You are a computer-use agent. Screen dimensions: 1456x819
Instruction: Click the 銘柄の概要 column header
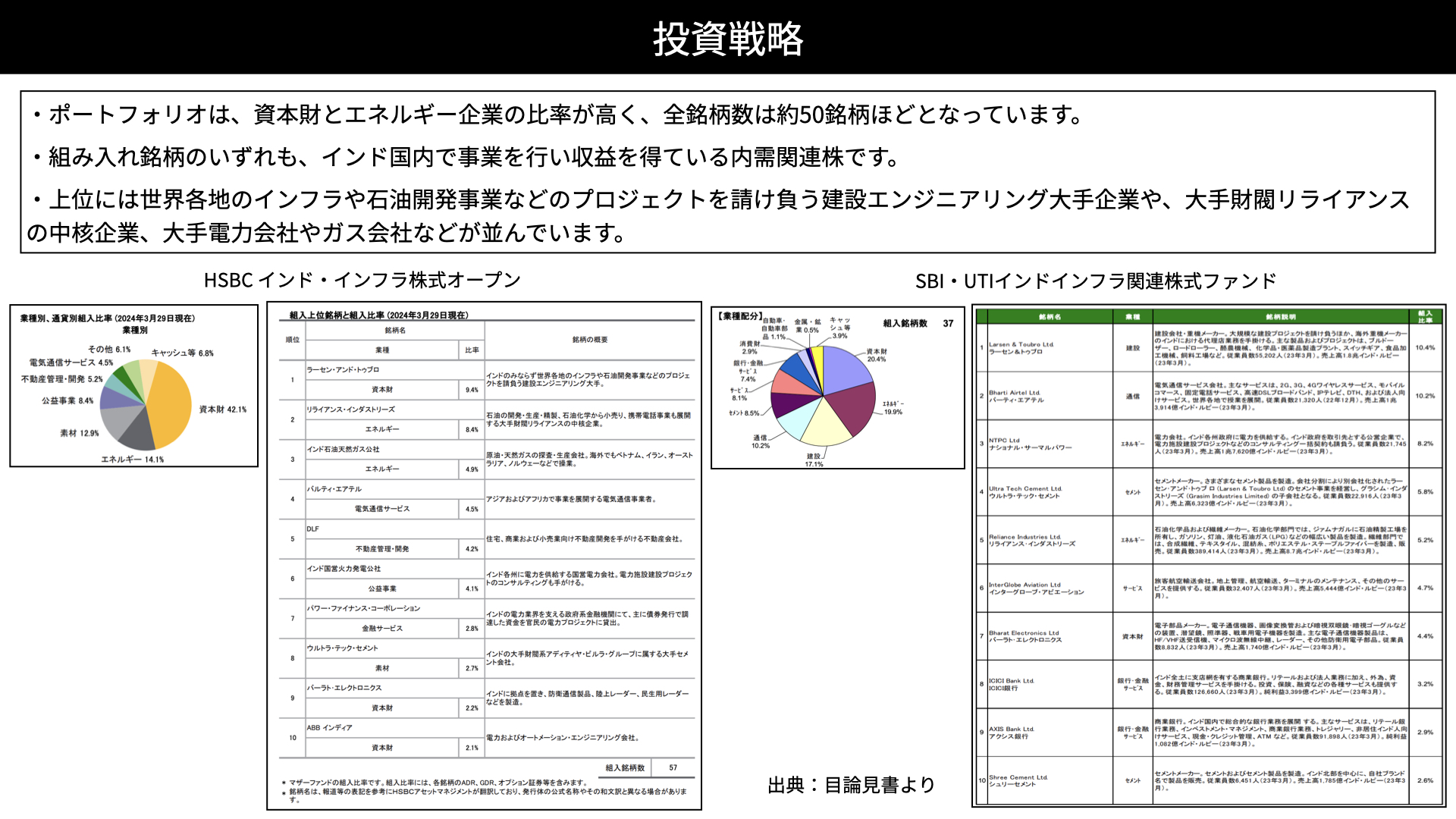pyautogui.click(x=590, y=340)
